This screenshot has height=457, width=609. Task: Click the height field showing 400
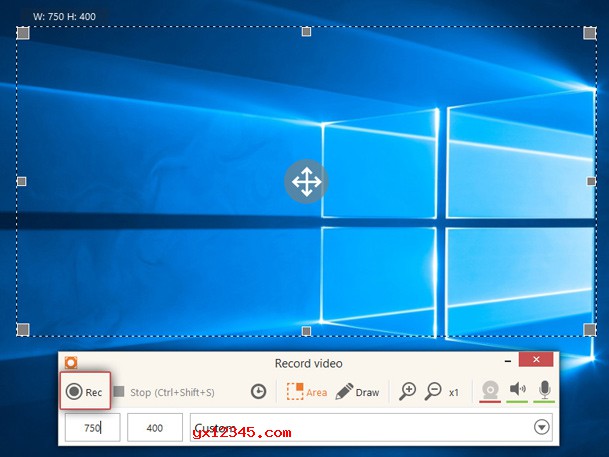coord(155,427)
